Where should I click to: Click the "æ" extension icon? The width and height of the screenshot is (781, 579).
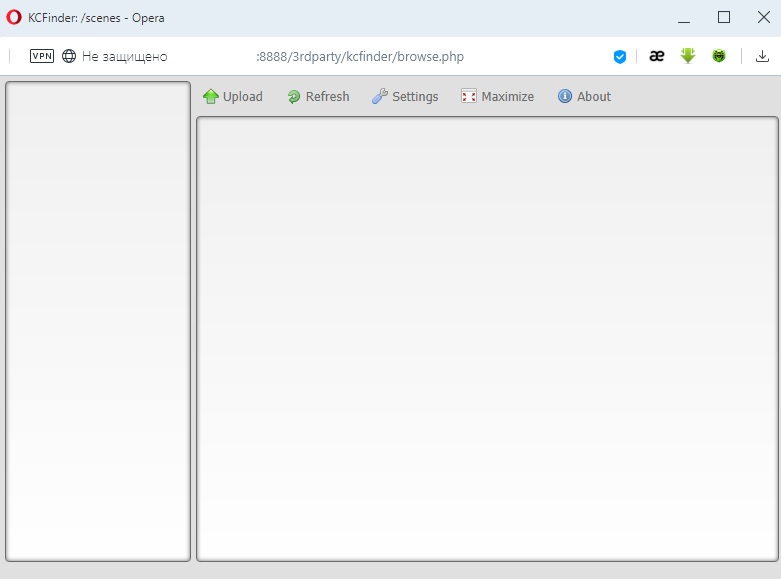[656, 56]
